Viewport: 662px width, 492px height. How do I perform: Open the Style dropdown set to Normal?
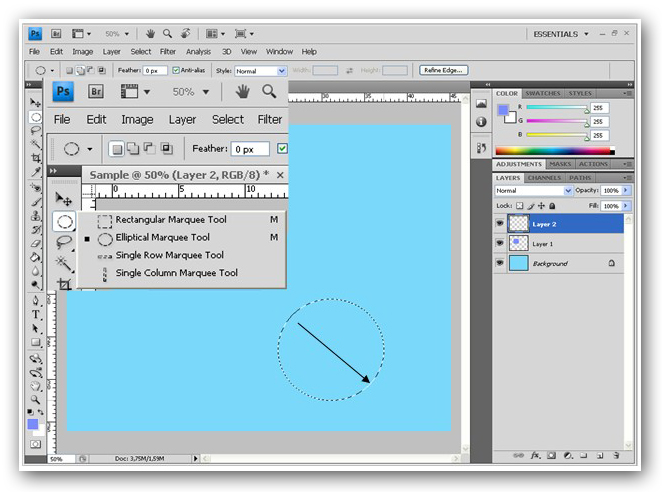click(260, 71)
